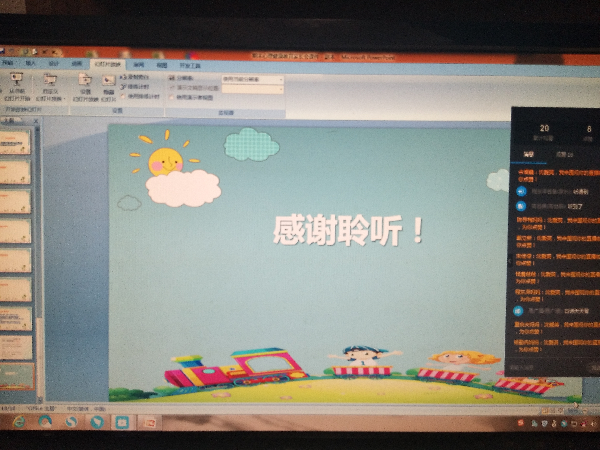This screenshot has width=600, height=450.
Task: Switch to second tab in chat panel
Action: pos(565,155)
